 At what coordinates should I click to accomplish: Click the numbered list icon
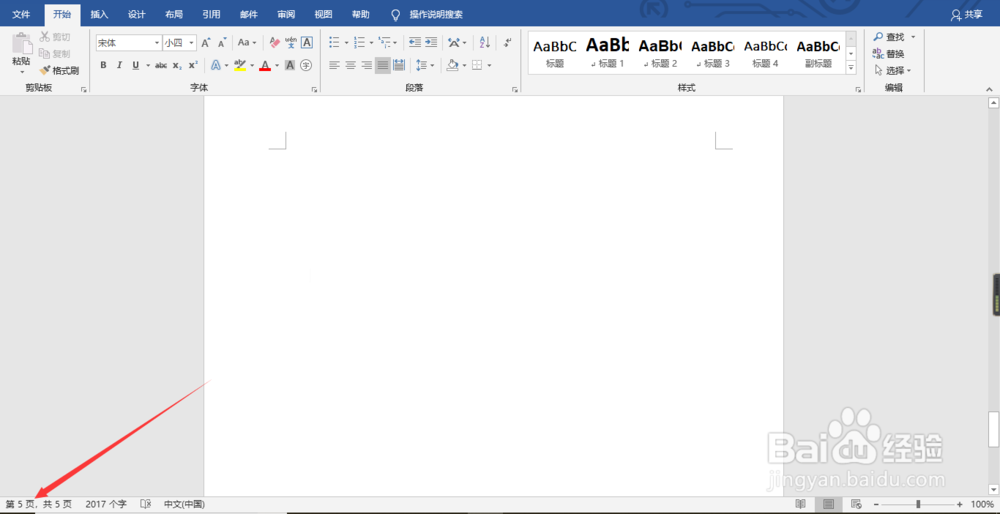360,43
